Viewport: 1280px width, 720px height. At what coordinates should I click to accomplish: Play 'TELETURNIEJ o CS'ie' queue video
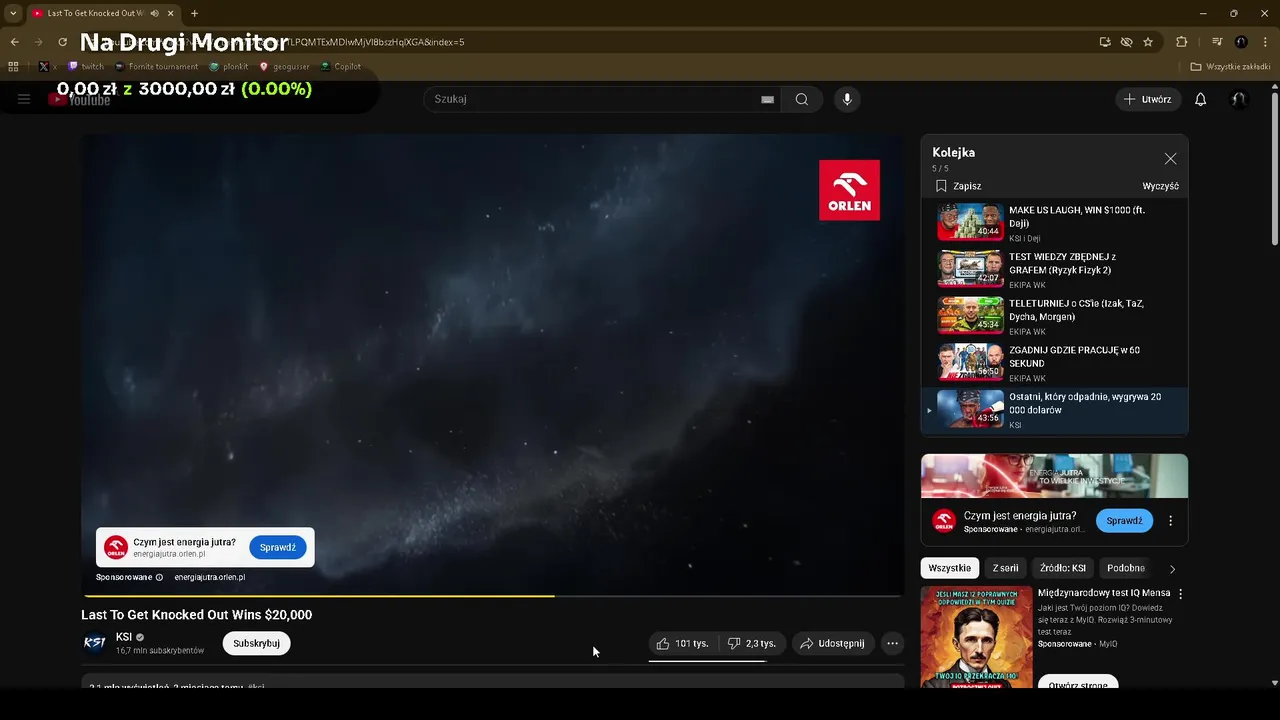click(1055, 316)
